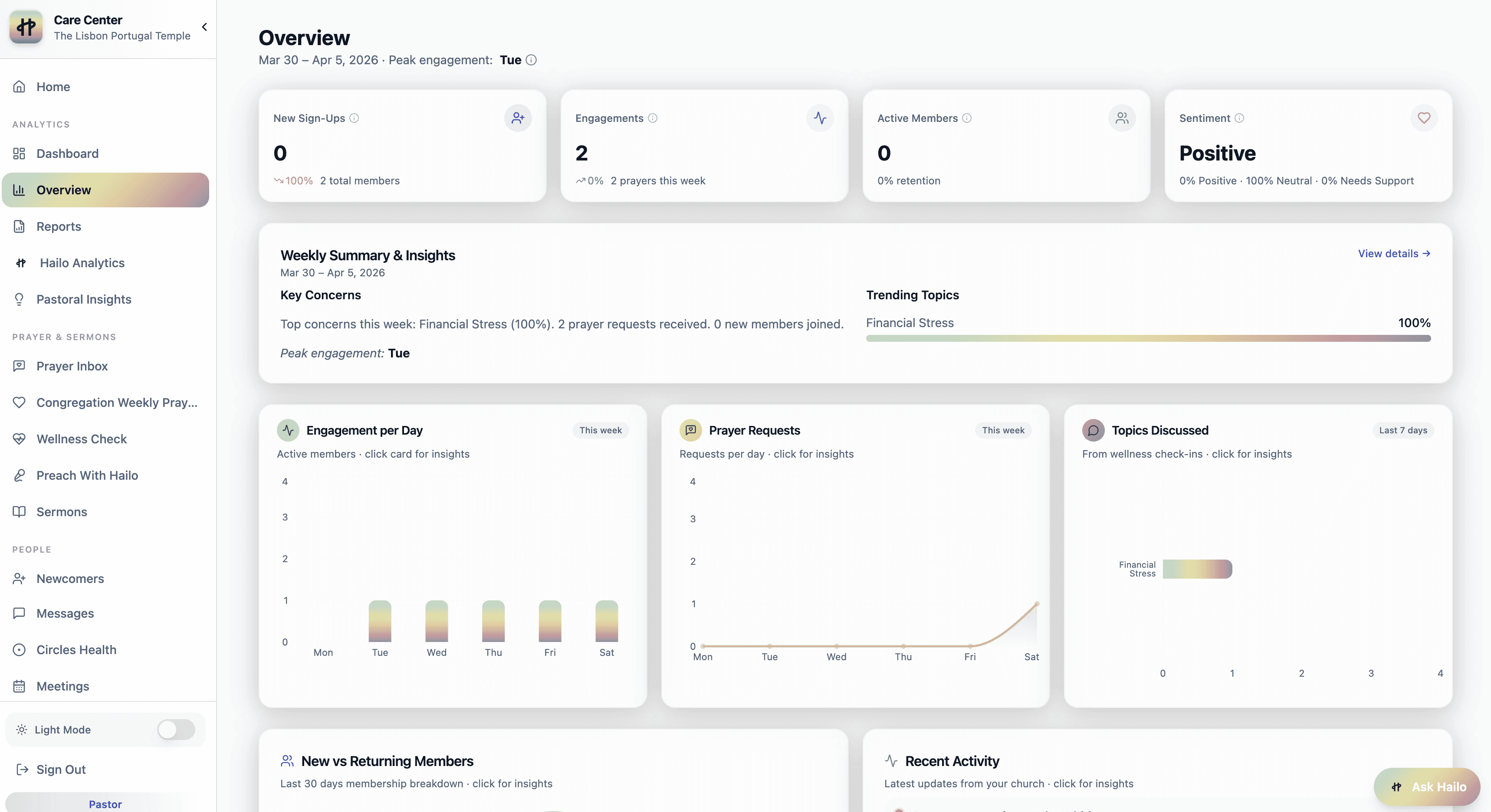Collapse the sidebar with the chevron
Image resolution: width=1491 pixels, height=812 pixels.
[x=204, y=27]
